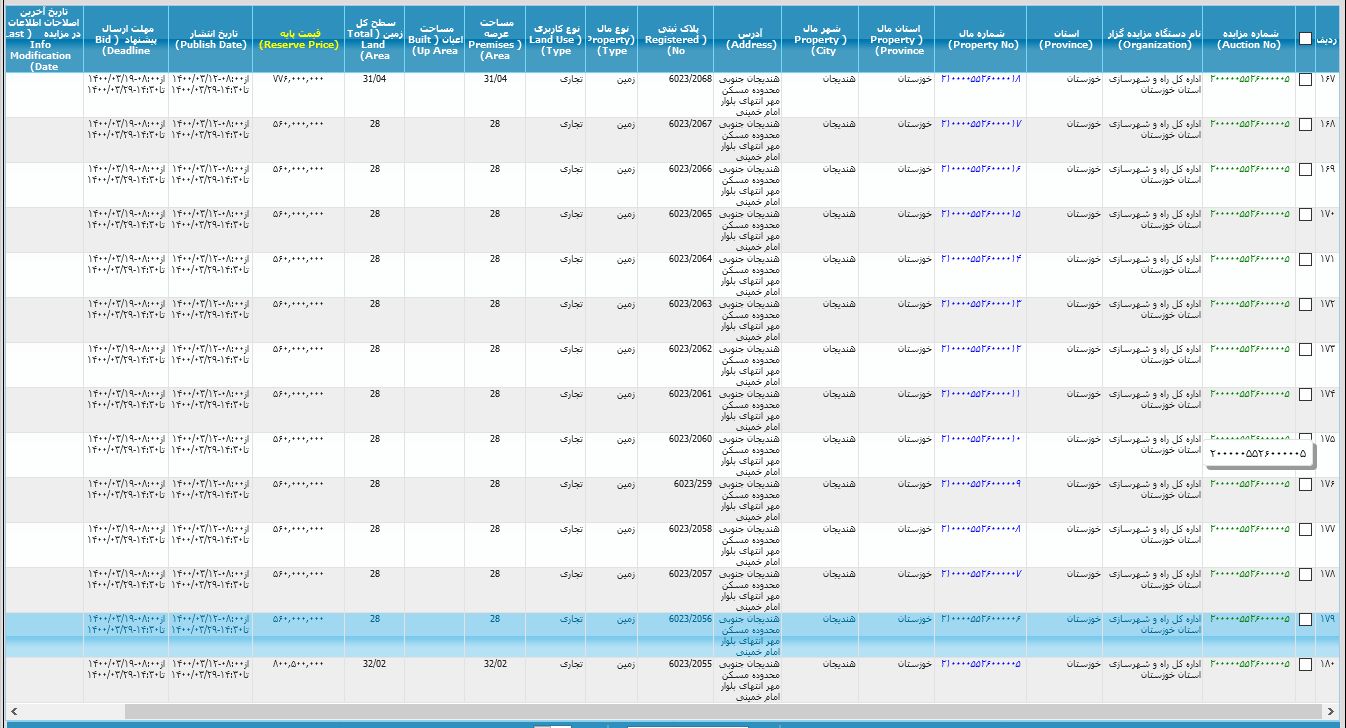Follow property number link ending in 12
This screenshot has width=1346, height=728.
pos(981,349)
